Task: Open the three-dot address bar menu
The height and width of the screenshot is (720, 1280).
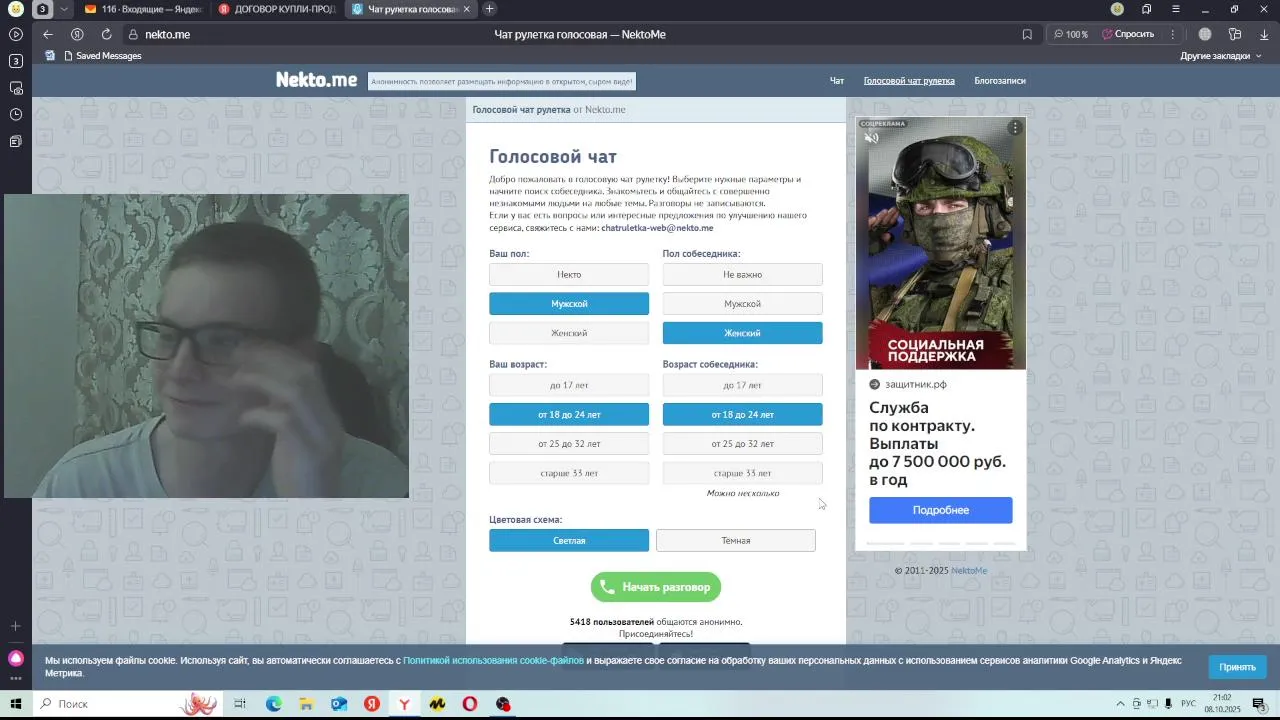Action: [1173, 34]
